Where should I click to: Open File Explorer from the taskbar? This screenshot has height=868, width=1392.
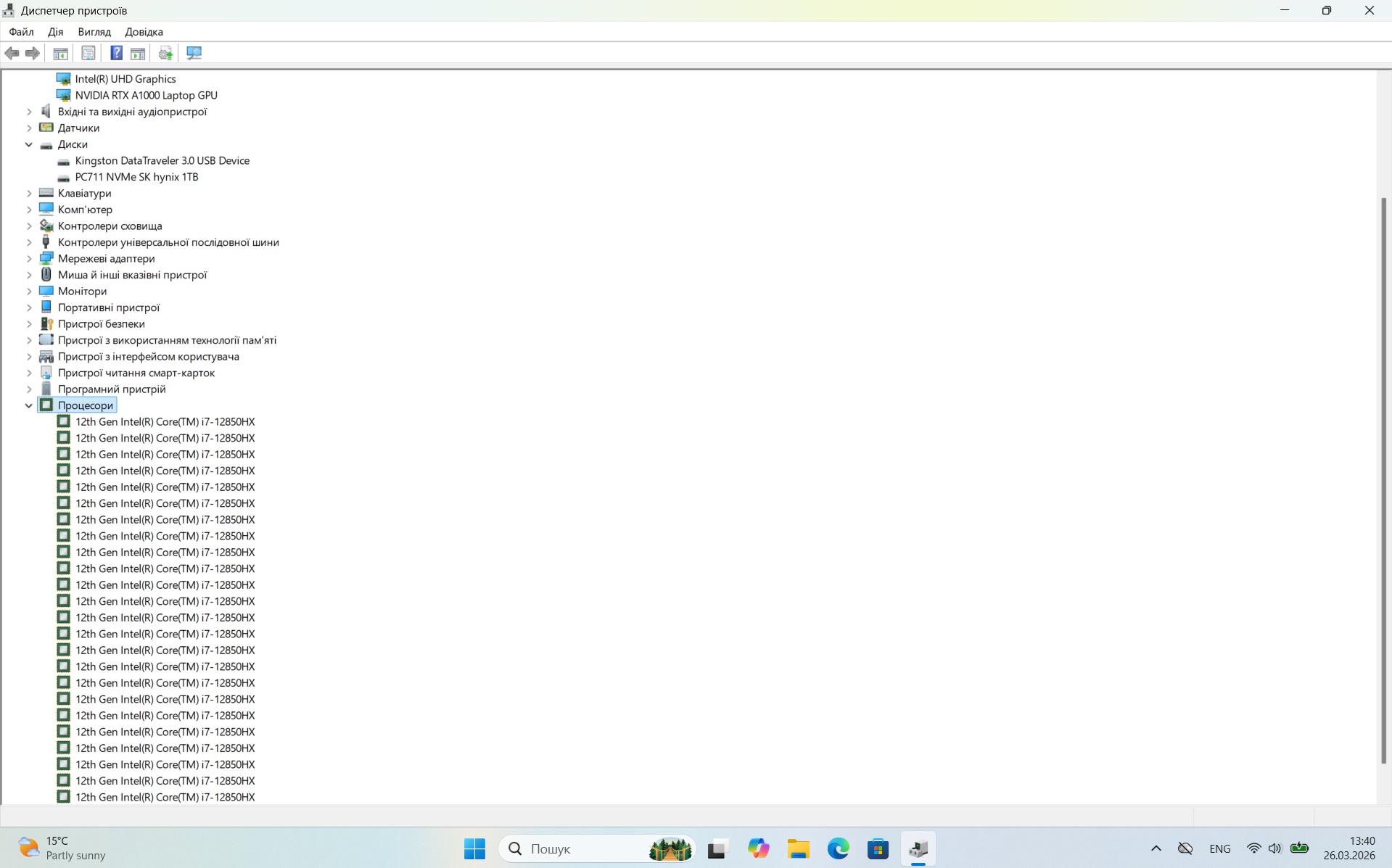[798, 848]
